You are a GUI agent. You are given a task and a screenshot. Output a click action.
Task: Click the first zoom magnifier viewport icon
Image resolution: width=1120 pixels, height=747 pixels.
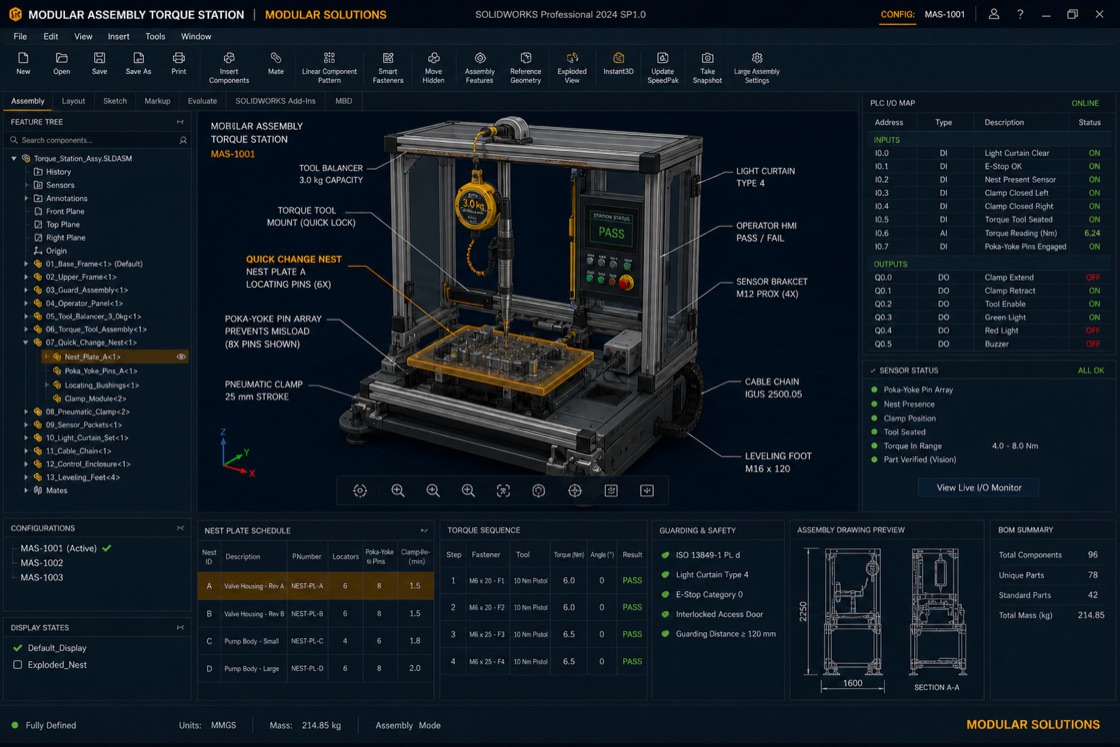click(x=398, y=491)
